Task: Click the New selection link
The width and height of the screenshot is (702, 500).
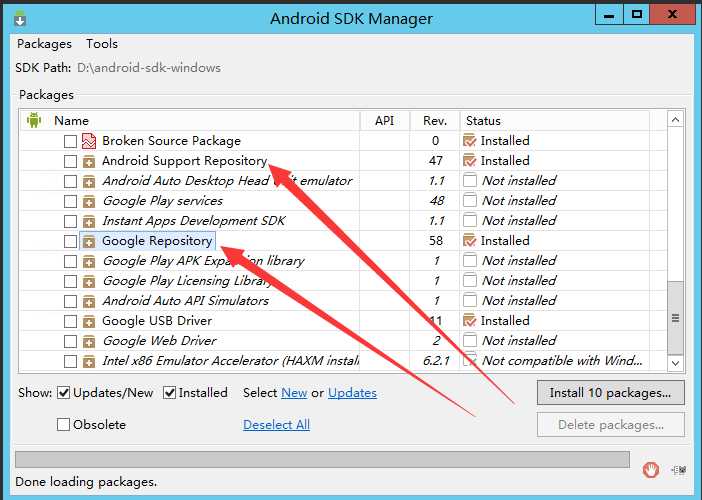Action: coord(294,393)
